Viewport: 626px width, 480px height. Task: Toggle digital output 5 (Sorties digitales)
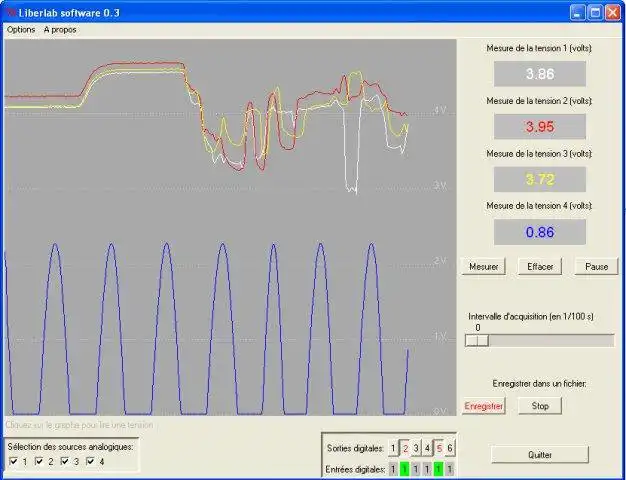pos(439,448)
